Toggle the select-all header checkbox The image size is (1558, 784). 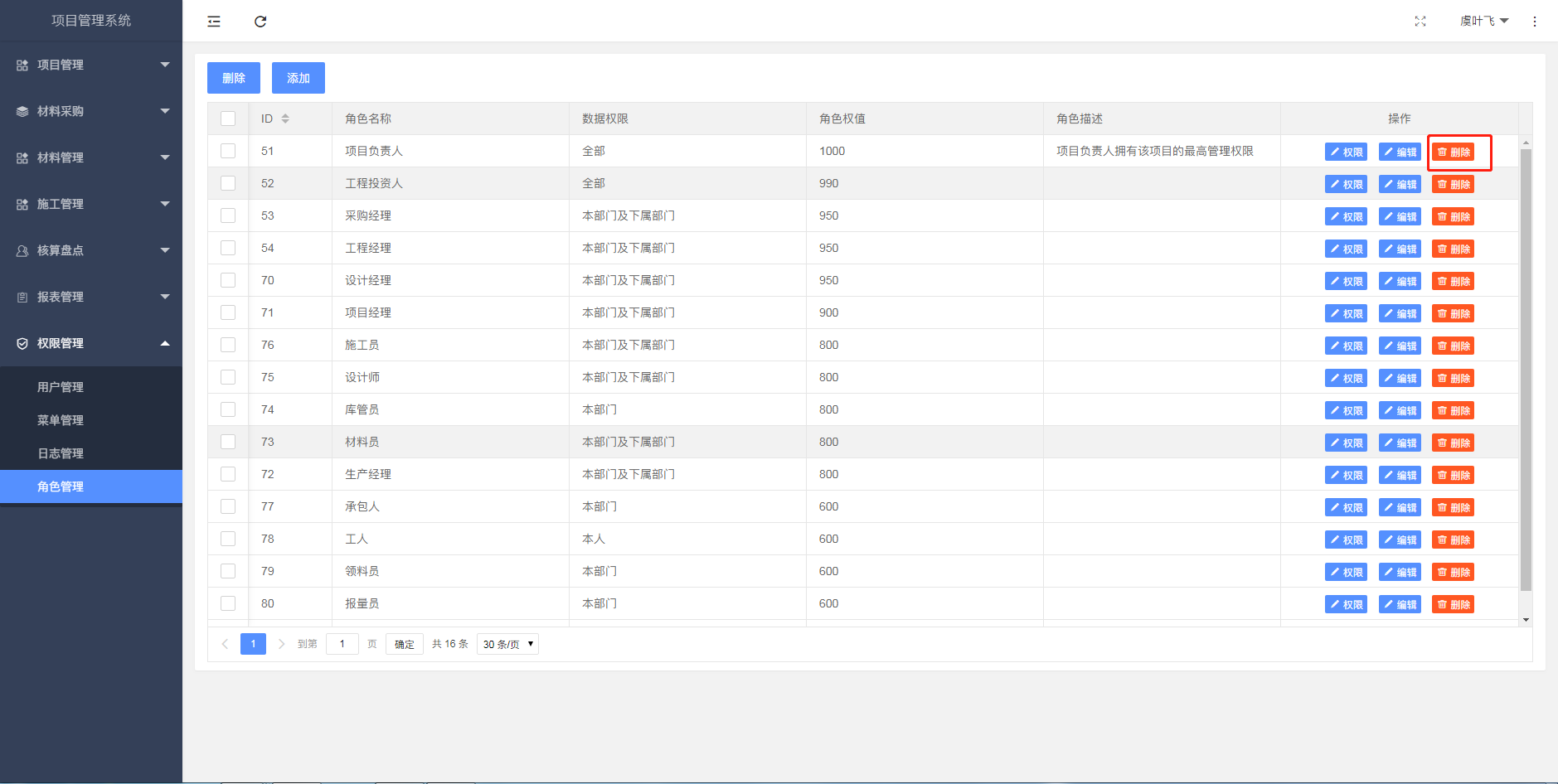tap(228, 119)
